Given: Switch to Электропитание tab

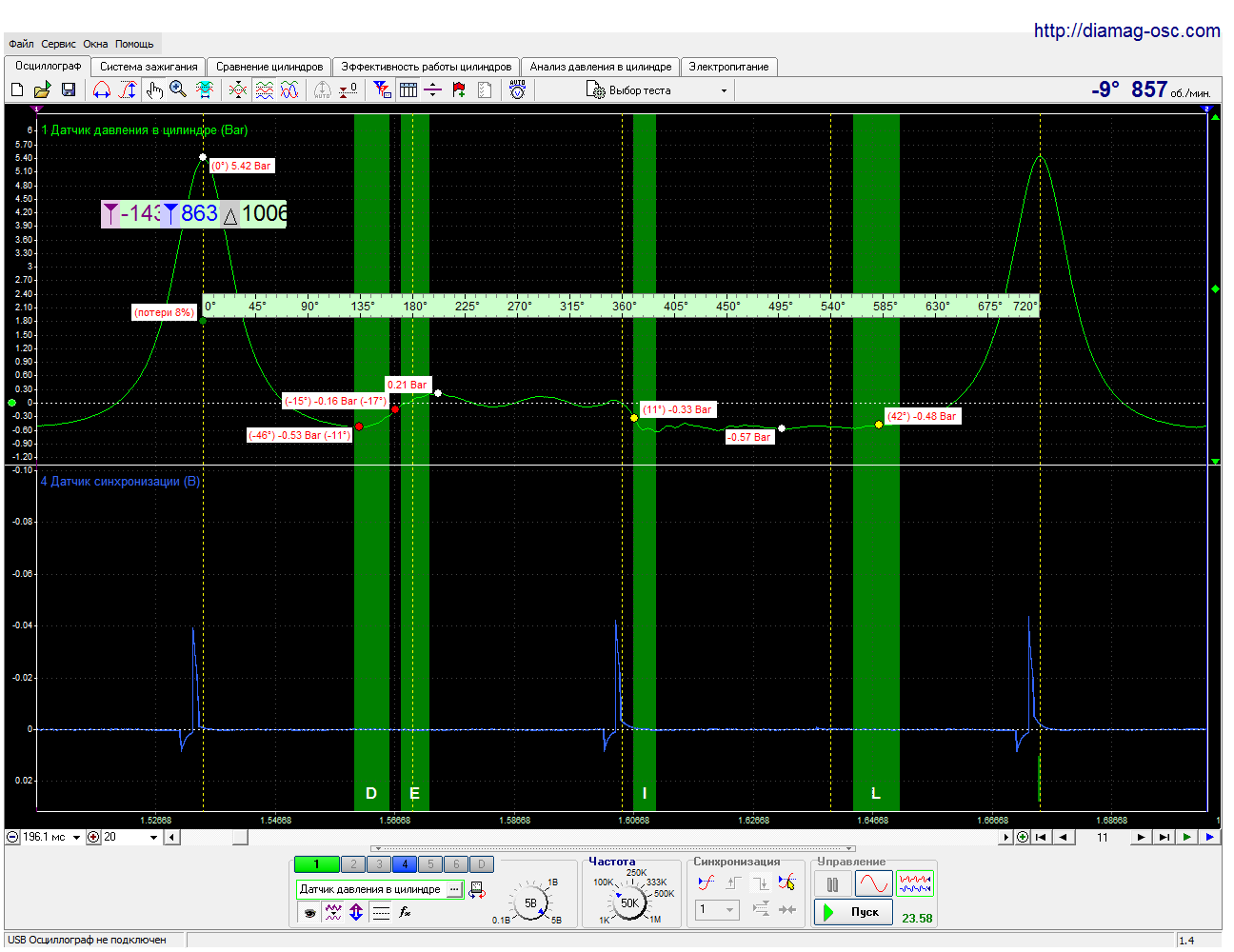Looking at the screenshot, I should [728, 67].
